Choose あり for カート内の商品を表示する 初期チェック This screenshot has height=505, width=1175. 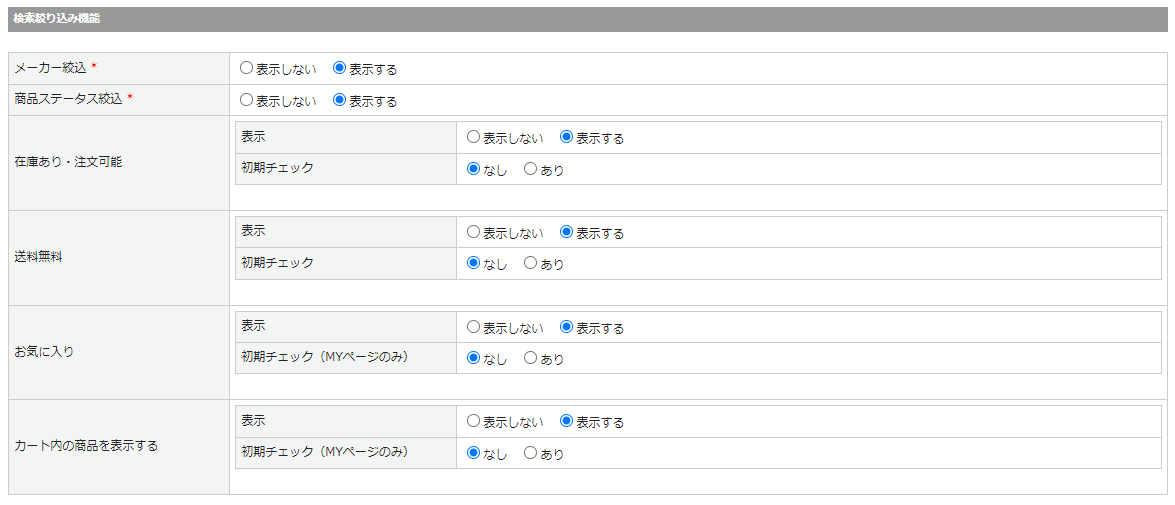tap(531, 453)
